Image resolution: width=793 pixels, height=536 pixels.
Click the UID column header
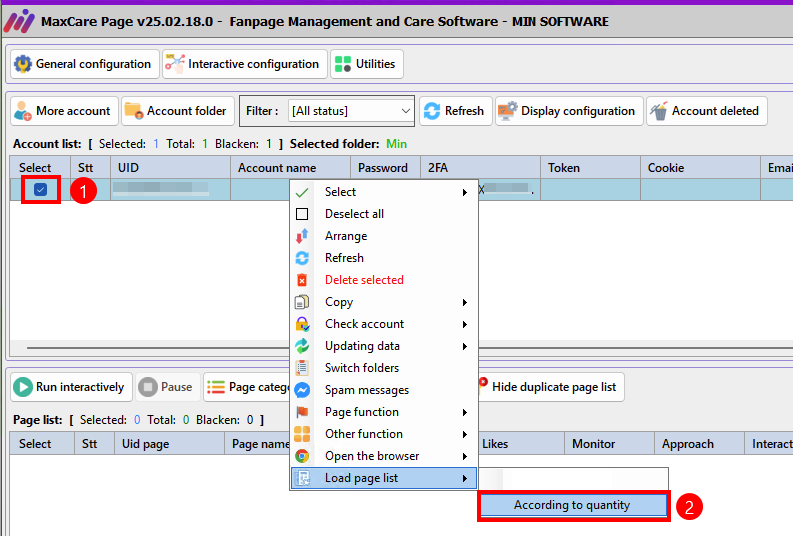pos(170,167)
